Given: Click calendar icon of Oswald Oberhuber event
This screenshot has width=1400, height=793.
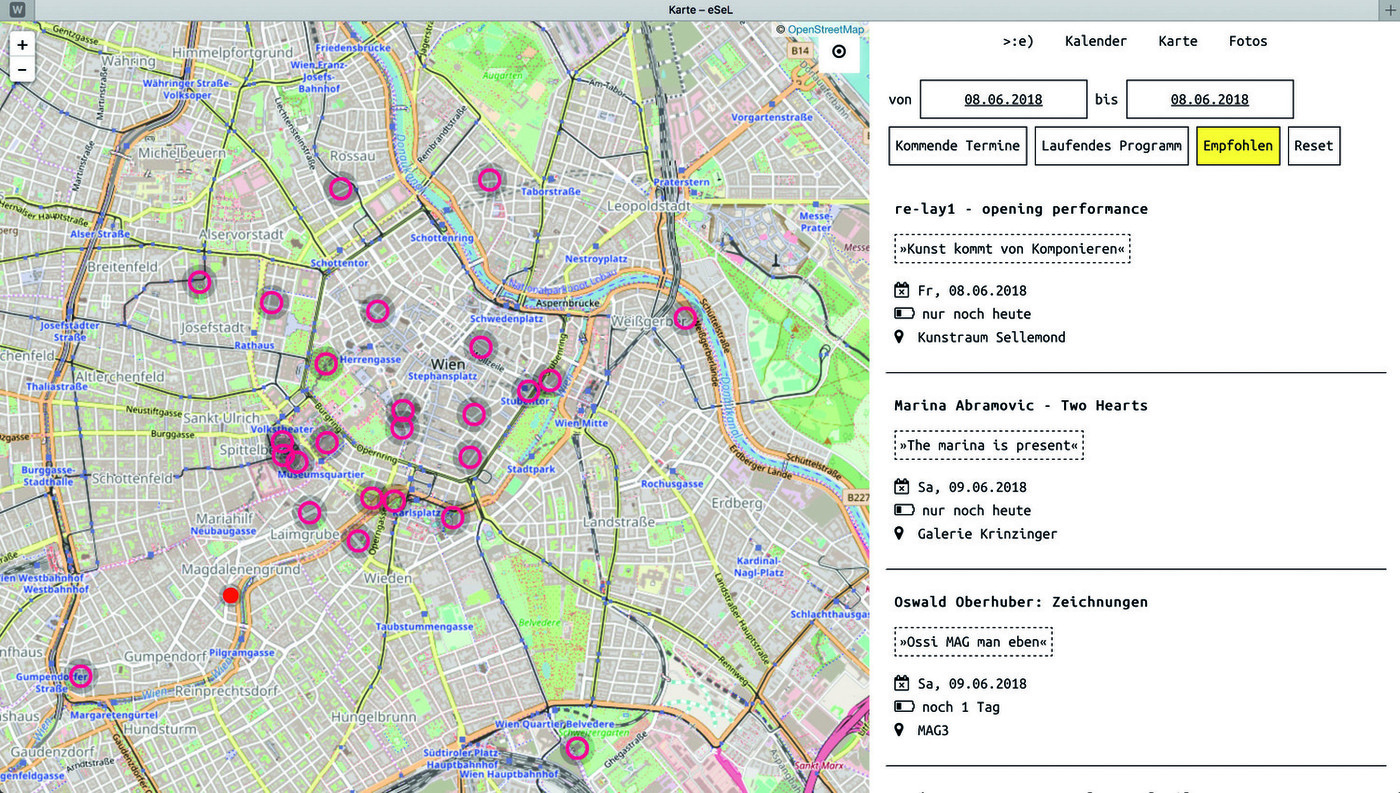Looking at the screenshot, I should (901, 684).
